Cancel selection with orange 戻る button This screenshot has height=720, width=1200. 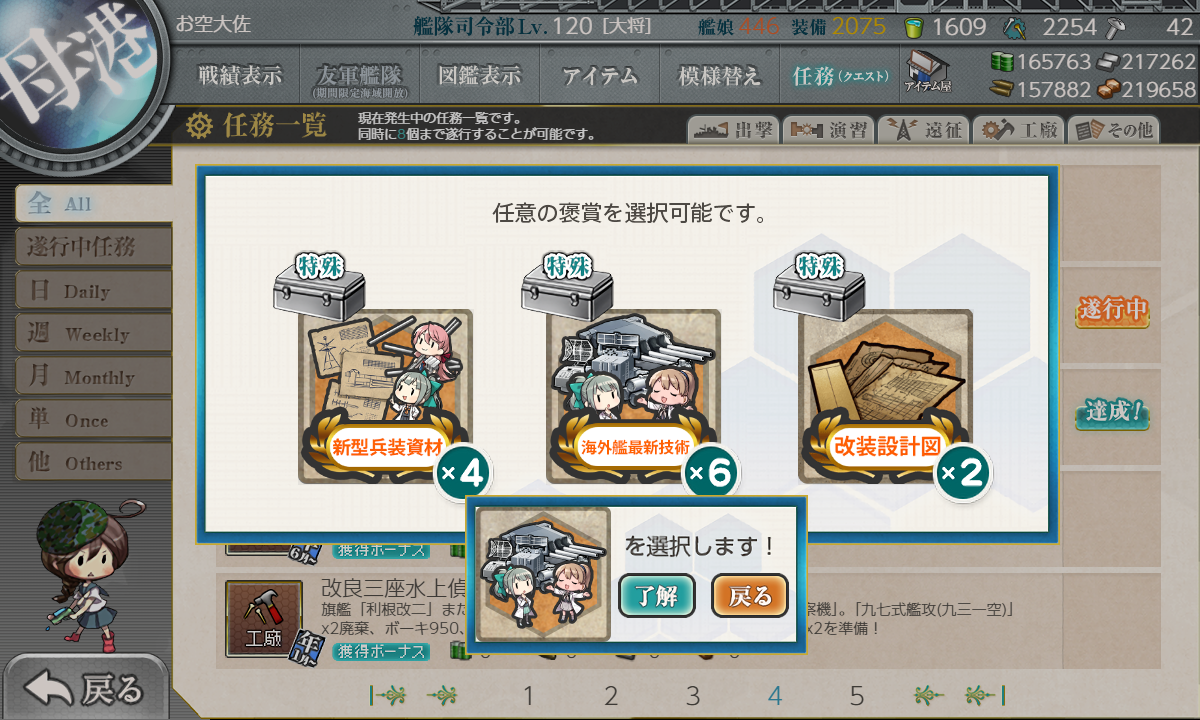(x=750, y=597)
